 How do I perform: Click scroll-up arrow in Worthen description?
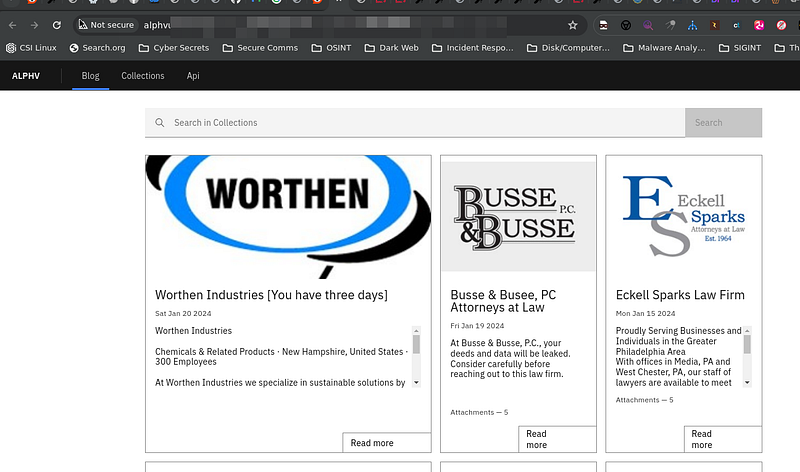pos(416,331)
